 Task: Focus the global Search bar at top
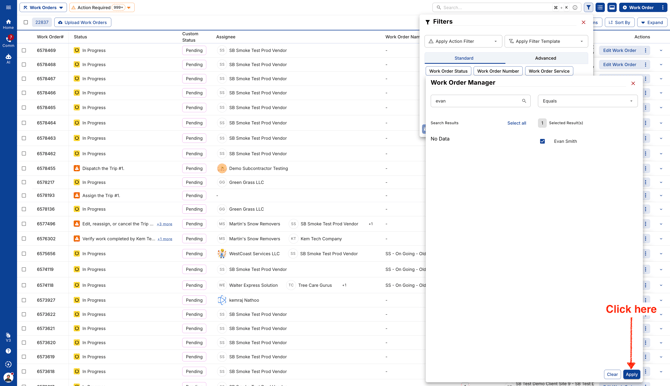coord(507,7)
